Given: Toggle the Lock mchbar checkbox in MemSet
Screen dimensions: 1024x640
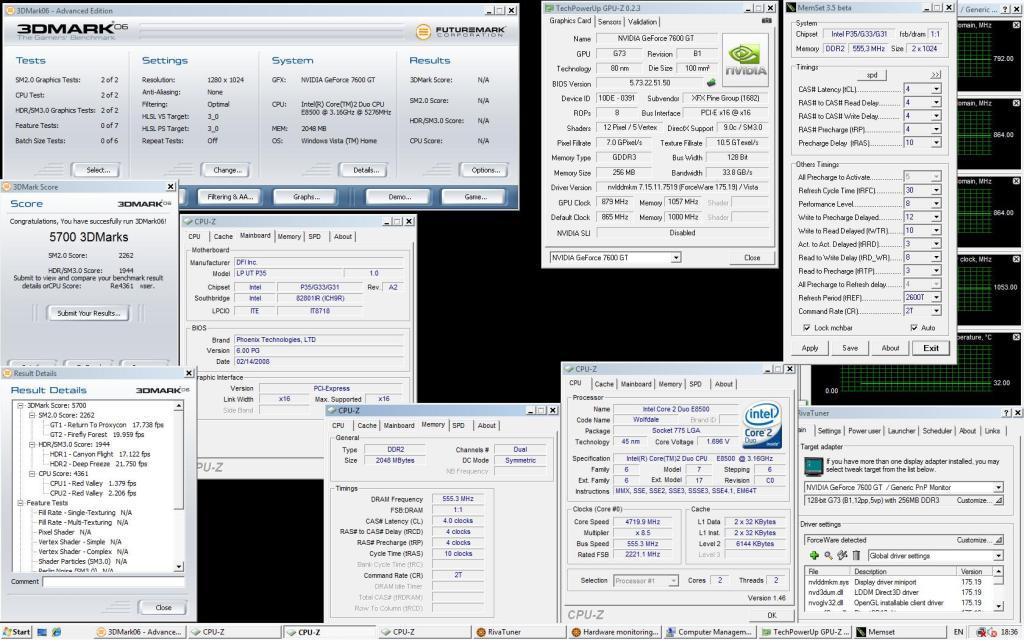Looking at the screenshot, I should [x=807, y=328].
